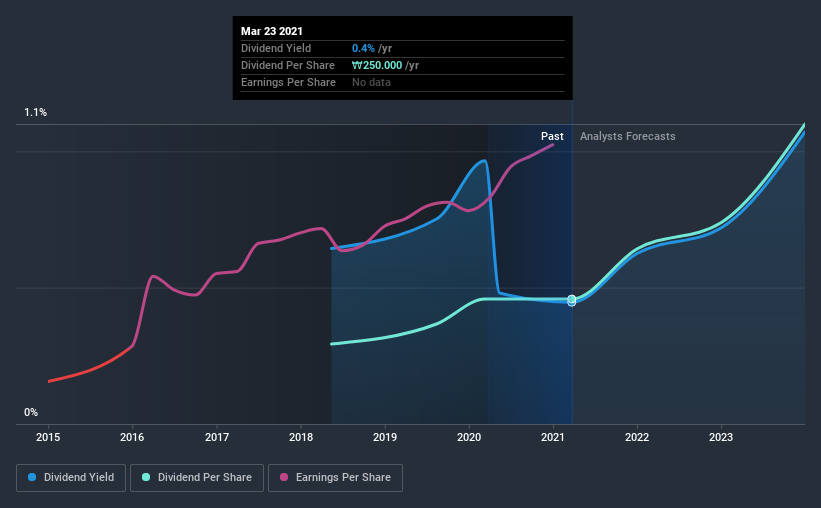The height and width of the screenshot is (508, 821).
Task: Toggle the Earnings Per Share legend button
Action: click(x=335, y=478)
